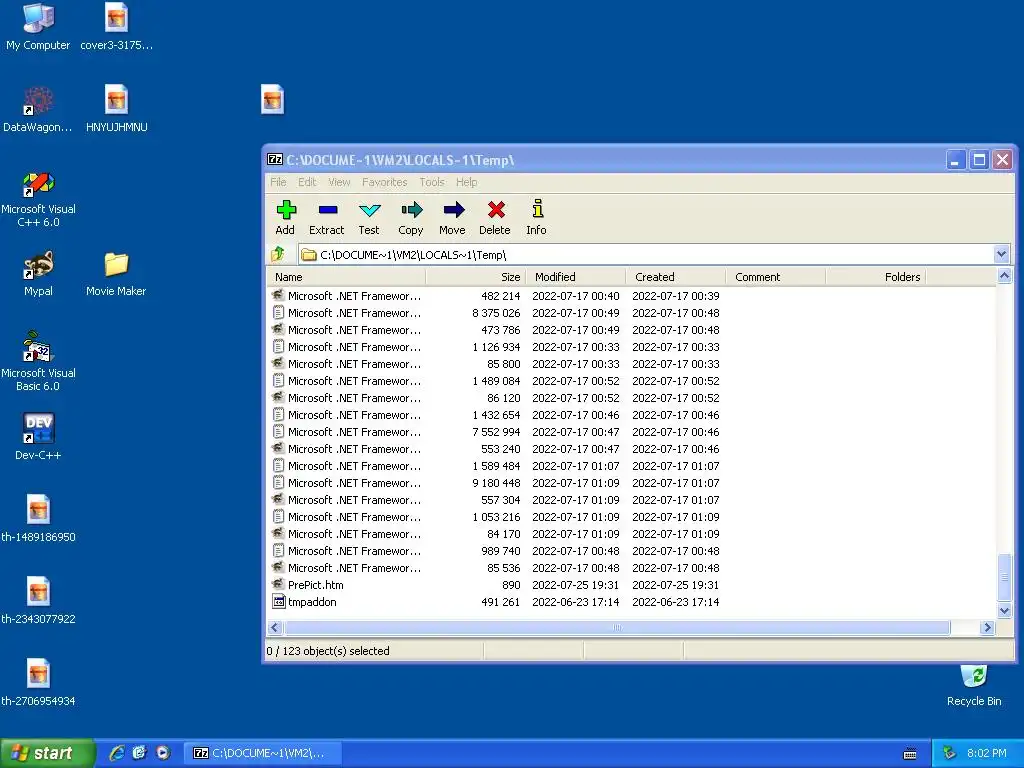Screen dimensions: 1024x768
Task: Click the keyboard icon on the taskbar
Action: coord(910,754)
